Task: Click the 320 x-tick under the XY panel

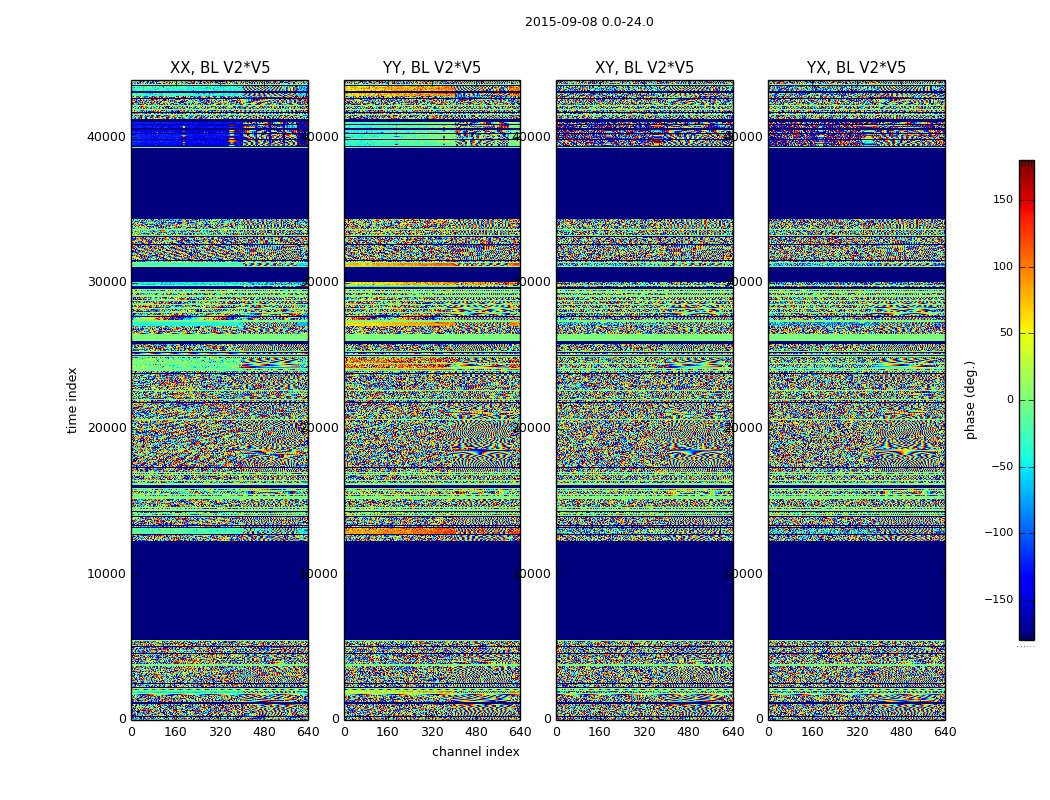Action: click(x=644, y=732)
